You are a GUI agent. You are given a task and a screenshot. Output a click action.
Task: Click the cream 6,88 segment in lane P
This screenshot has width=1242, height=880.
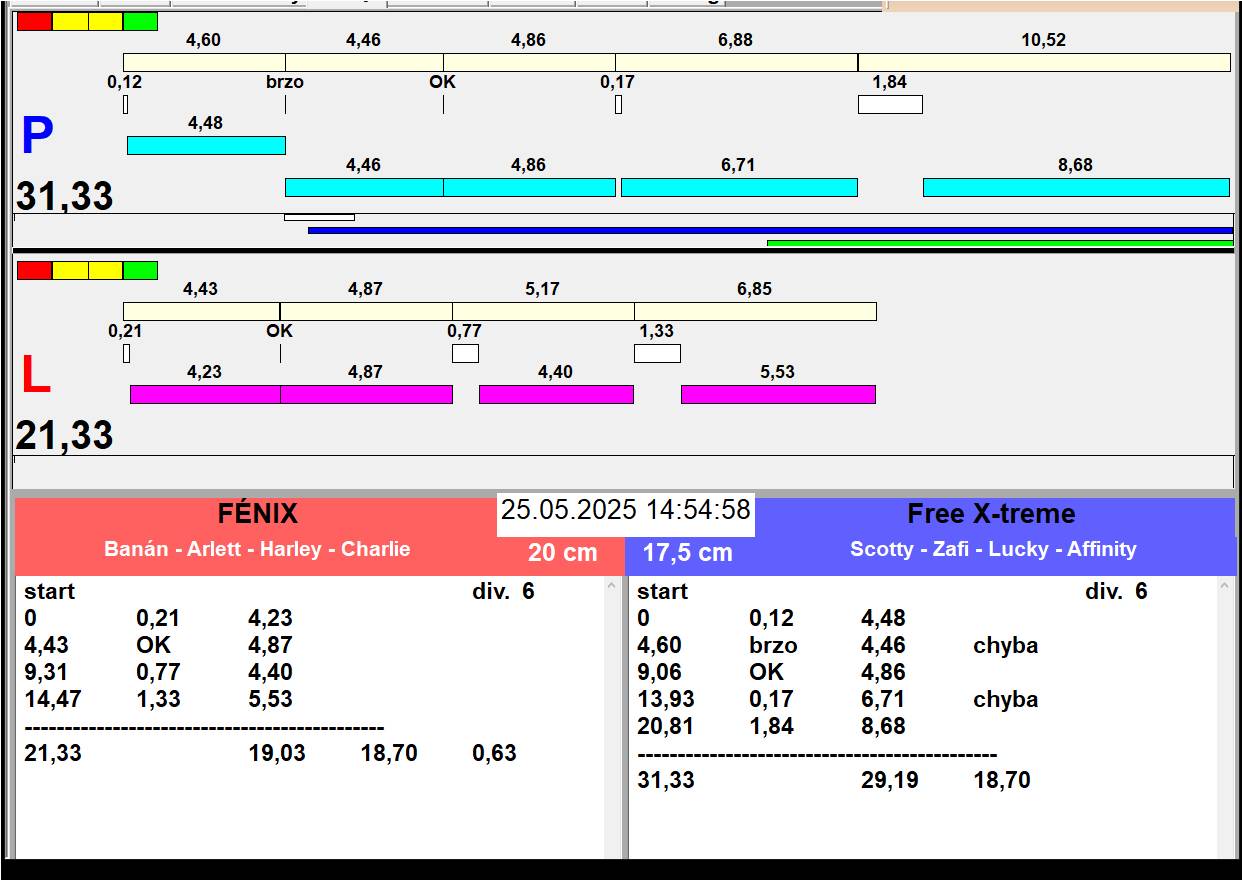[736, 62]
